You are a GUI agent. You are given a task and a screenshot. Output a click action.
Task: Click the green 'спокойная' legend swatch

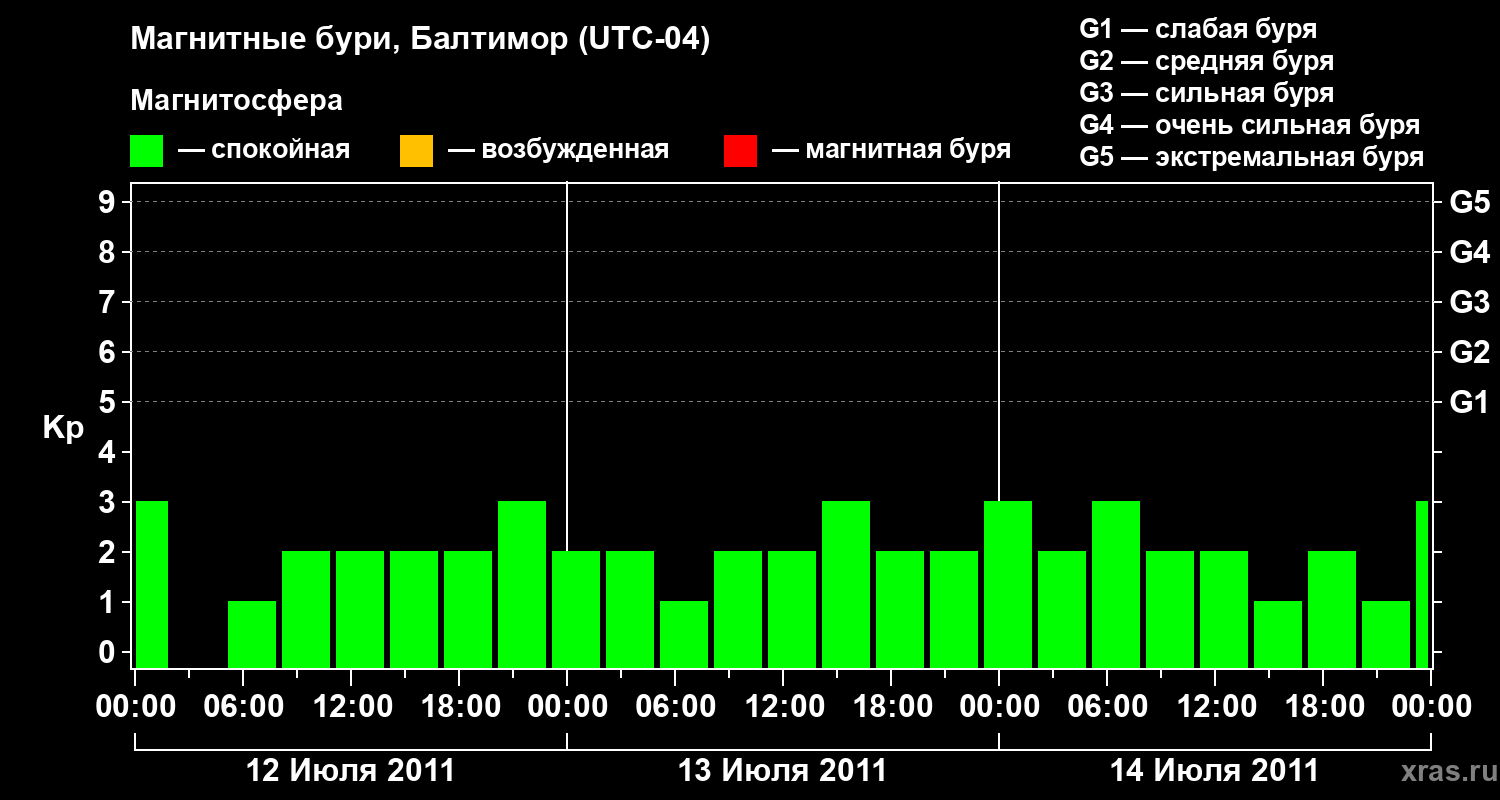pyautogui.click(x=147, y=151)
